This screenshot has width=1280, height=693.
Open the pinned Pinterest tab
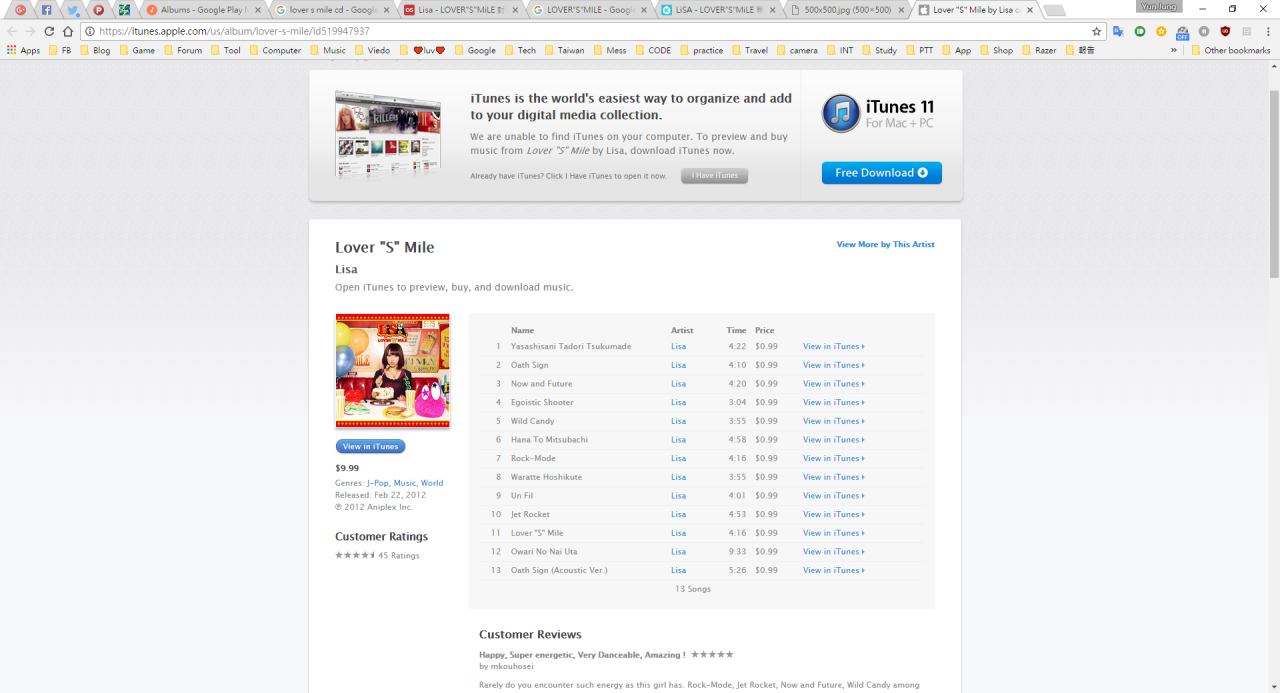(99, 10)
